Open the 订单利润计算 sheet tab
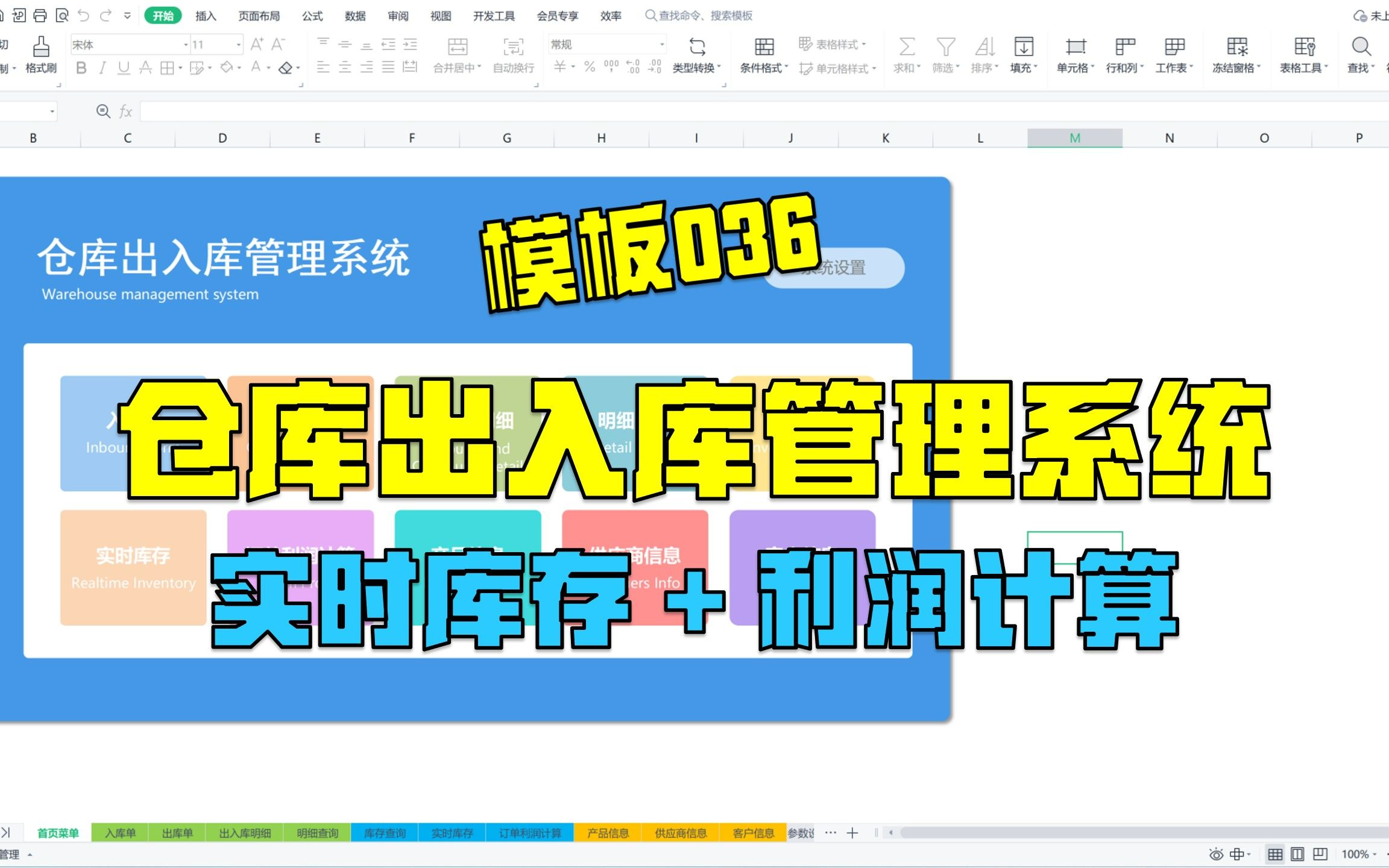 530,833
